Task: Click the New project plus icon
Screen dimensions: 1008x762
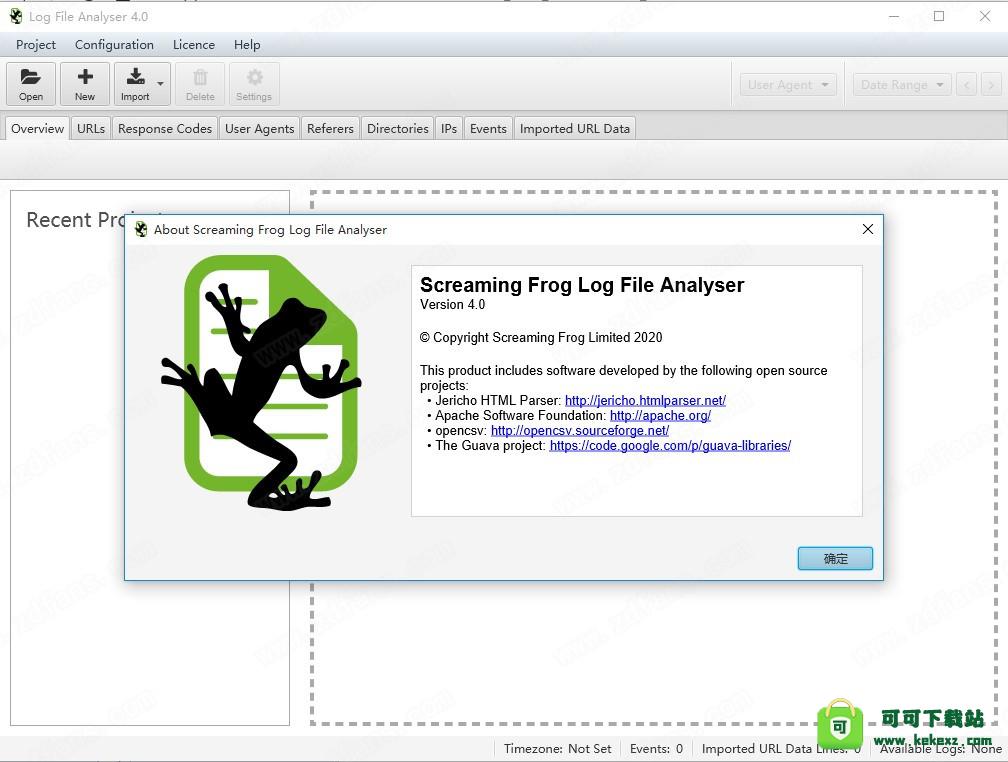Action: 85,78
